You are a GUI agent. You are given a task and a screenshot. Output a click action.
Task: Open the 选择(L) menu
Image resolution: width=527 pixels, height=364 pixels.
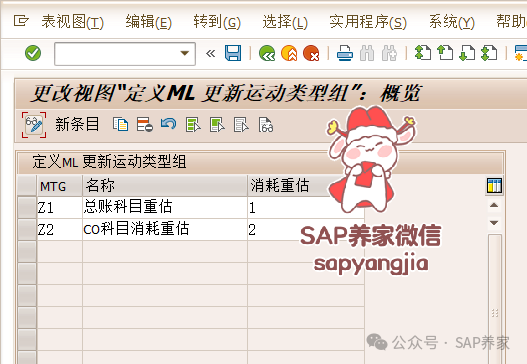click(285, 22)
